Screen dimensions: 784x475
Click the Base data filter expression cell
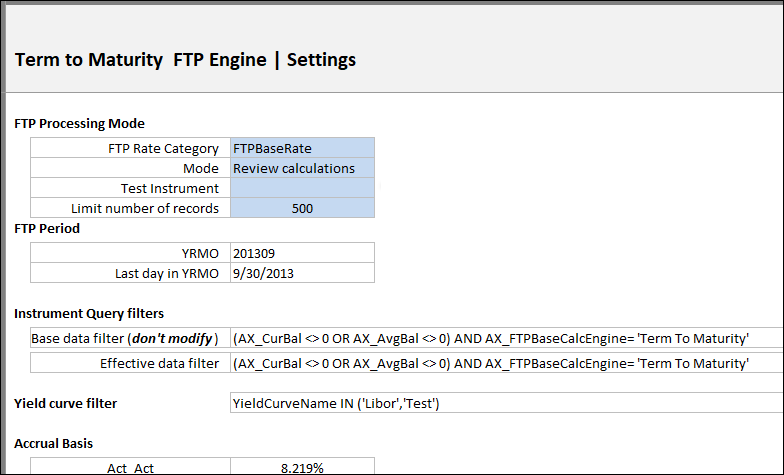[506, 338]
